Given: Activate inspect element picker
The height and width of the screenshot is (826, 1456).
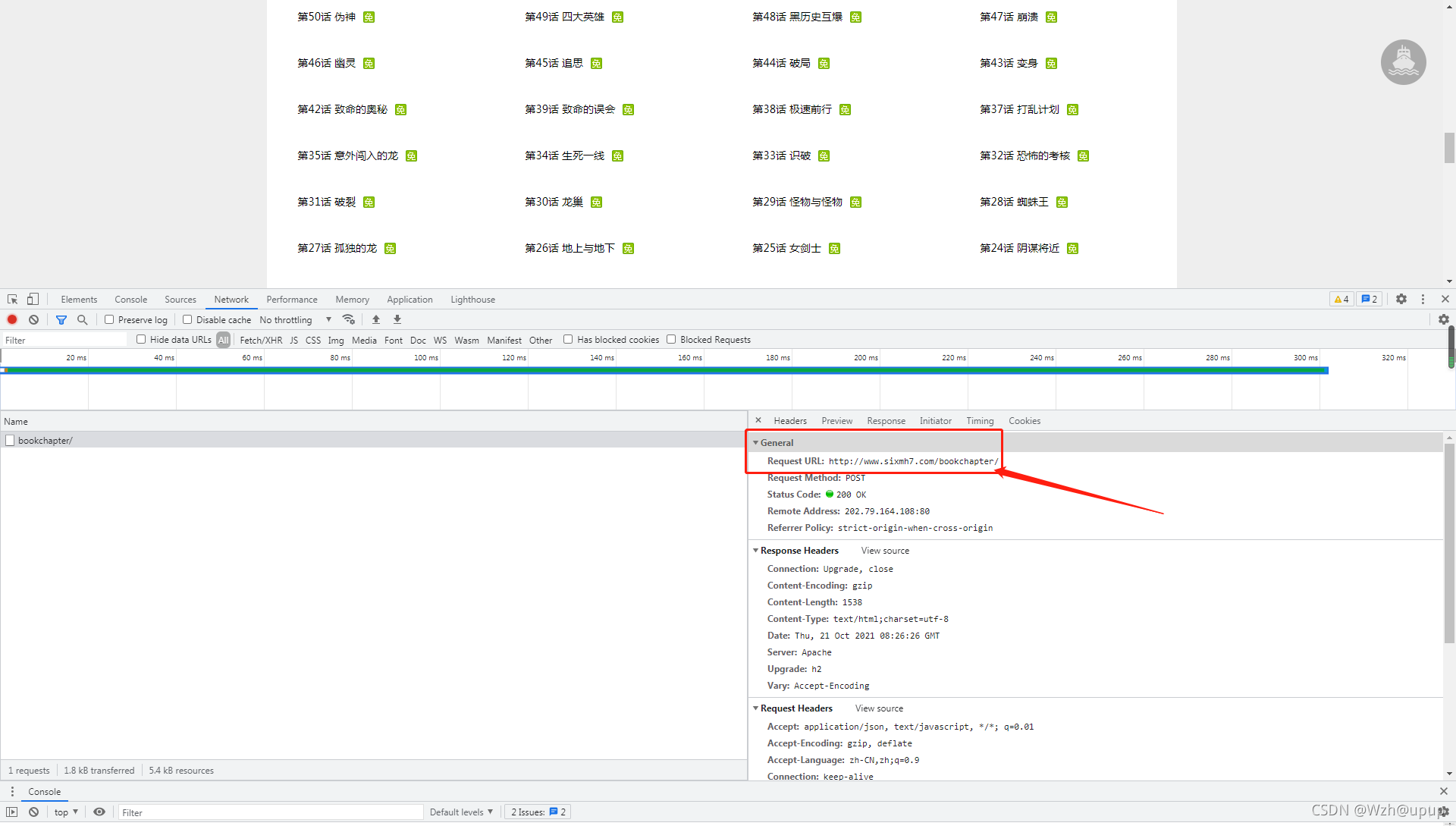Looking at the screenshot, I should 12,299.
